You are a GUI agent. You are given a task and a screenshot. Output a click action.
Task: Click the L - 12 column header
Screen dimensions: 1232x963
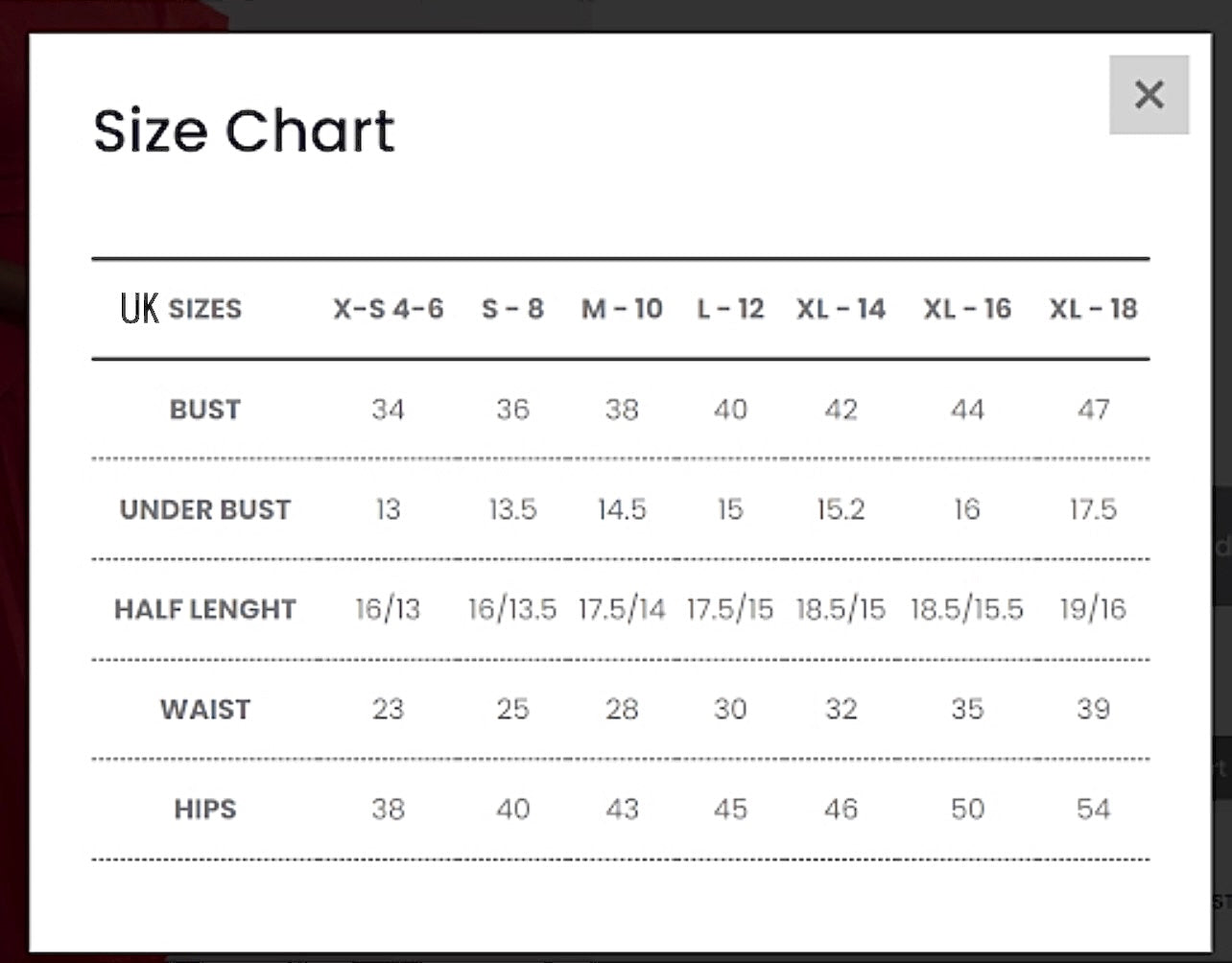pos(730,309)
